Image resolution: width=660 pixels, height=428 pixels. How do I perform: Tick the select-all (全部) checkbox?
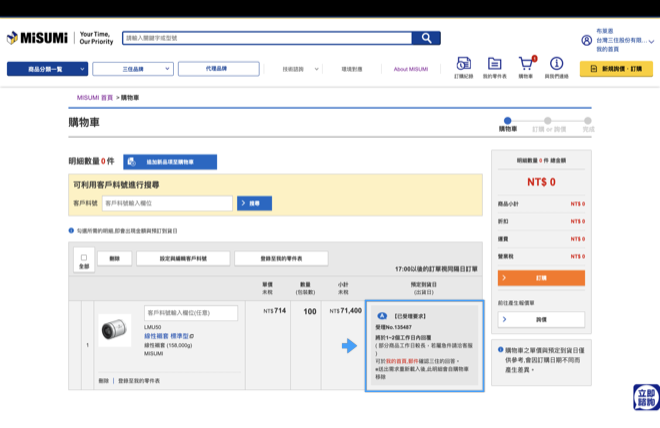tap(84, 258)
